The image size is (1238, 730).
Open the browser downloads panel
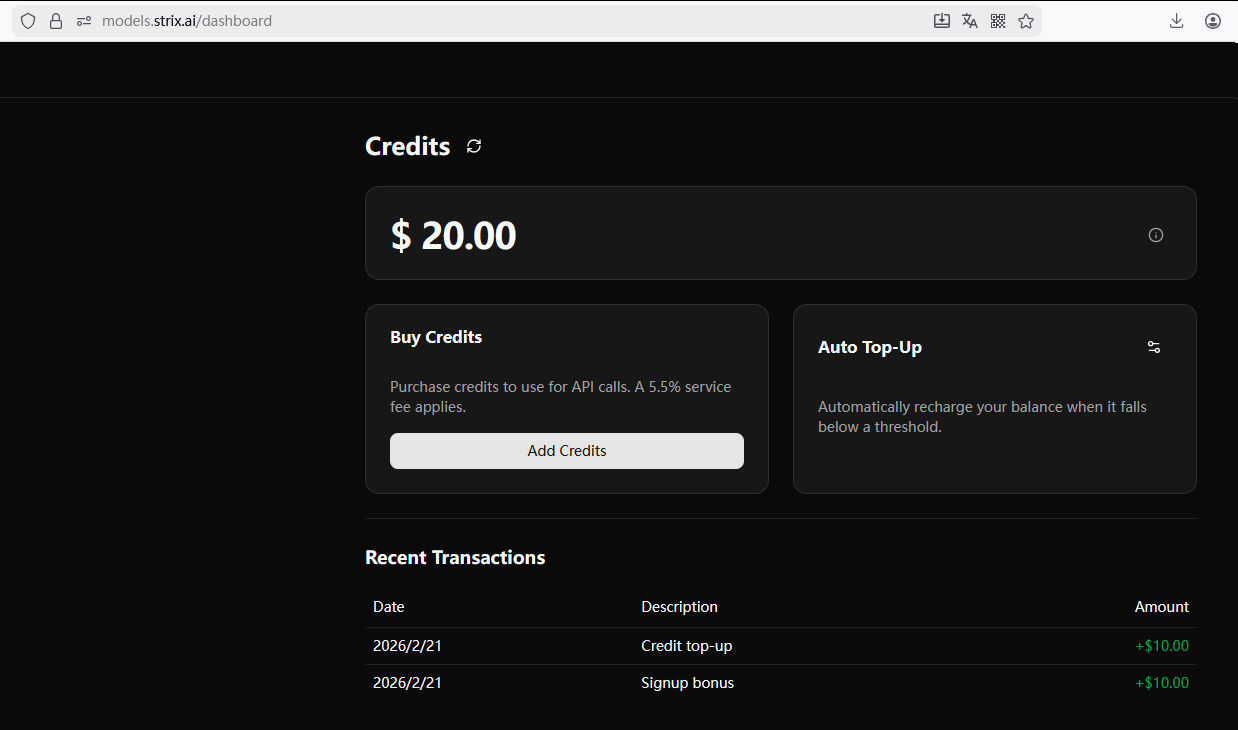pyautogui.click(x=1177, y=21)
